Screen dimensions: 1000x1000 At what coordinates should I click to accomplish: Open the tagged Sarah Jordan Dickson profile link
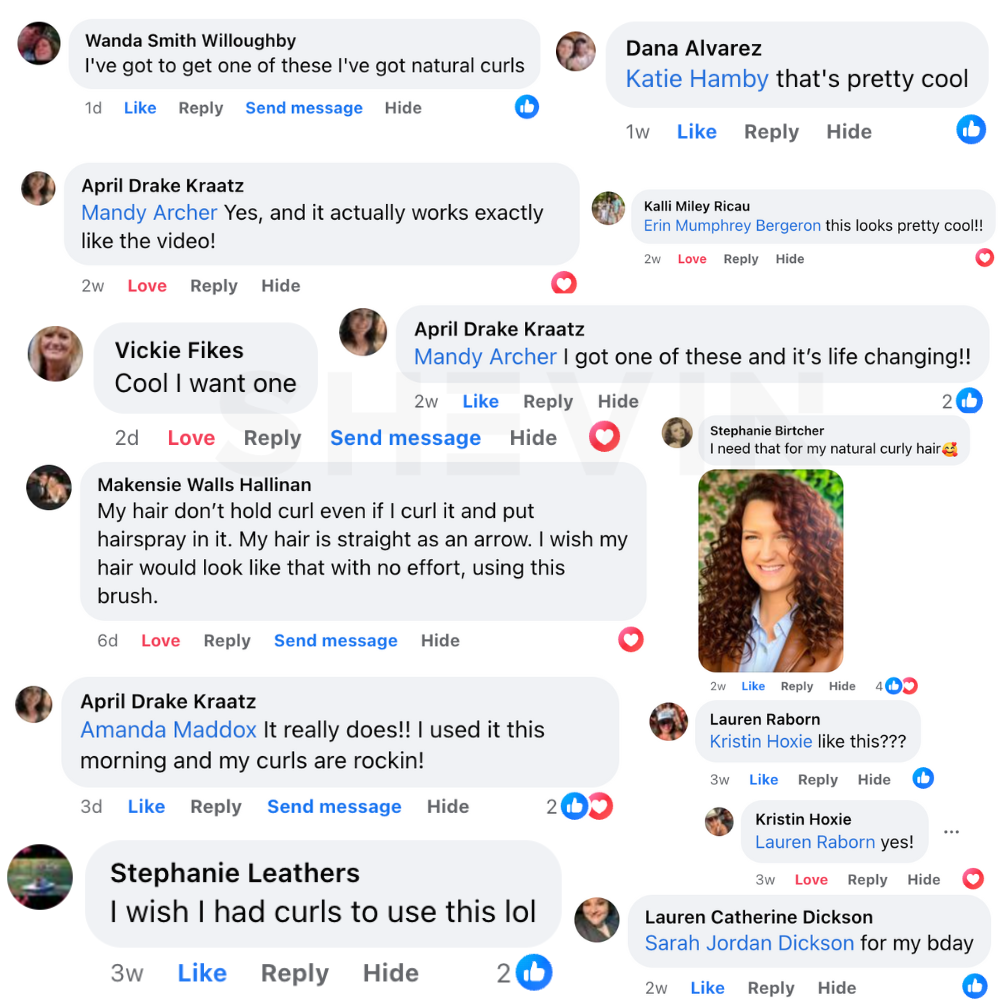[x=749, y=943]
